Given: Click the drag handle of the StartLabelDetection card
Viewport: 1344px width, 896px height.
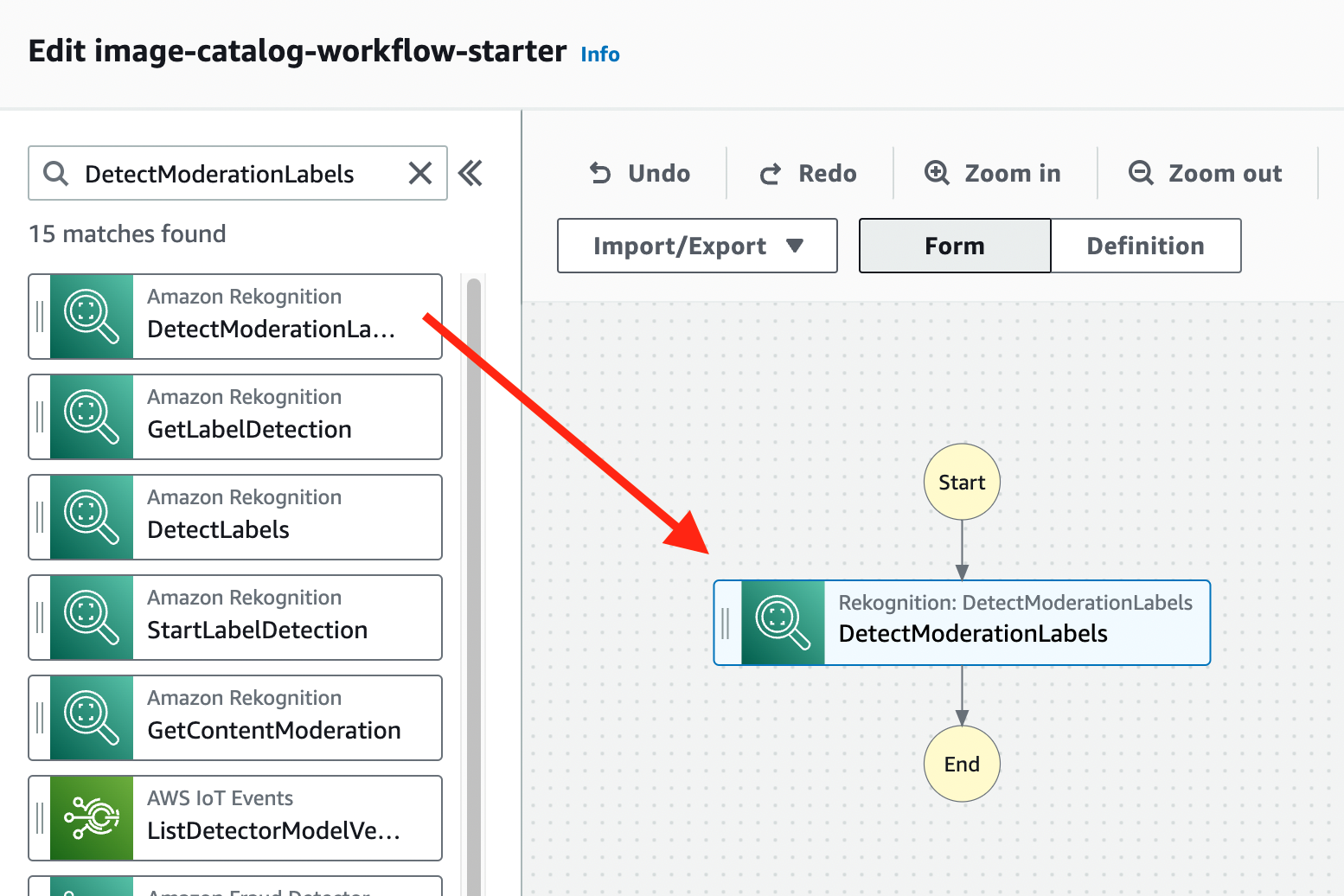Looking at the screenshot, I should [40, 618].
